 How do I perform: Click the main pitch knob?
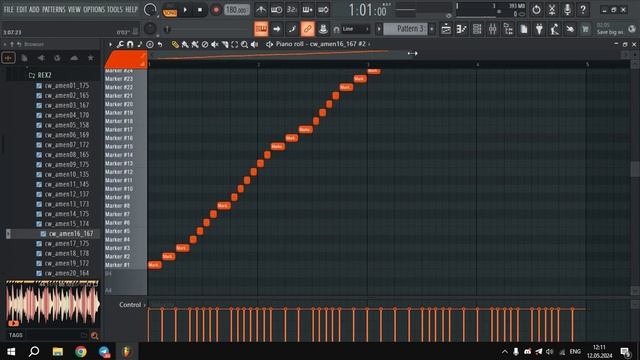point(150,29)
